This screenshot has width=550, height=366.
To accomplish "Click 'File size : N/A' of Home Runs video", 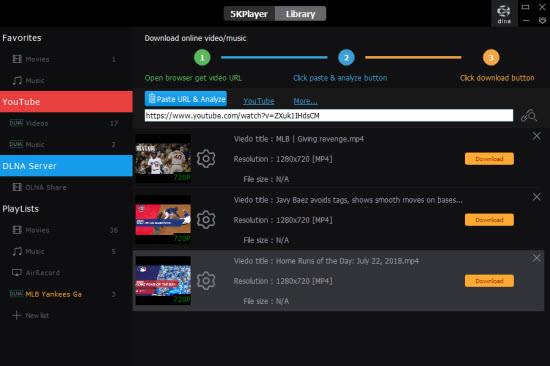I will point(266,301).
